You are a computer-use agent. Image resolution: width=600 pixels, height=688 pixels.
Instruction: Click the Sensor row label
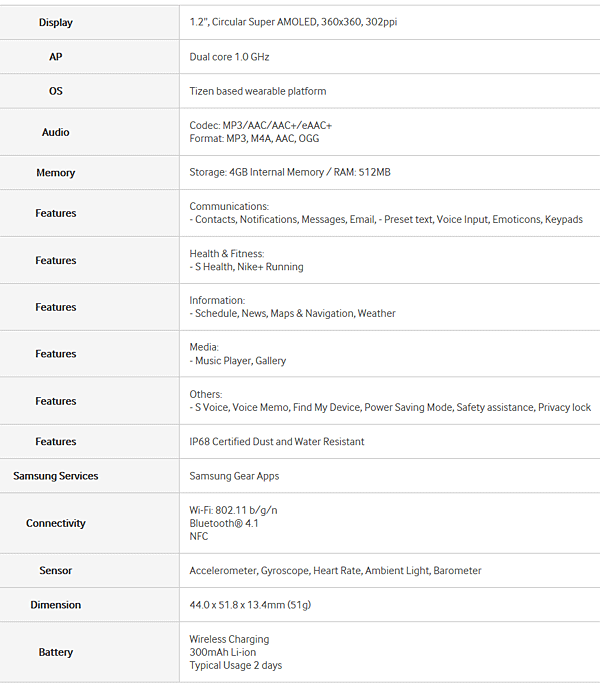(56, 571)
